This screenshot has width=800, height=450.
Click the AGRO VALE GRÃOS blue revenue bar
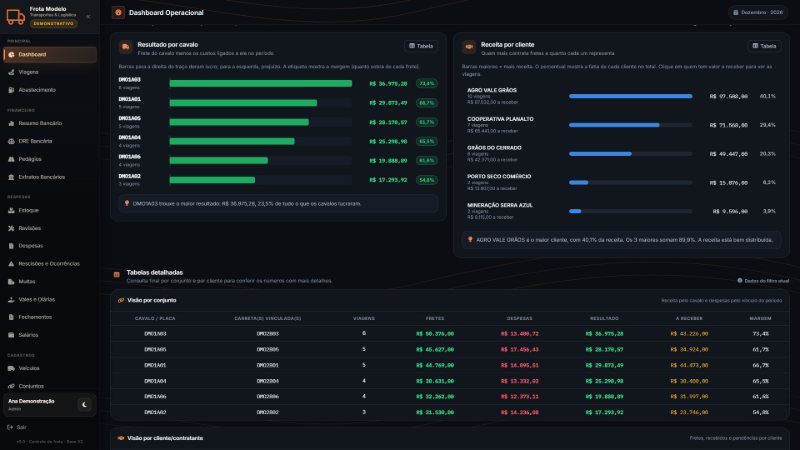[x=631, y=96]
